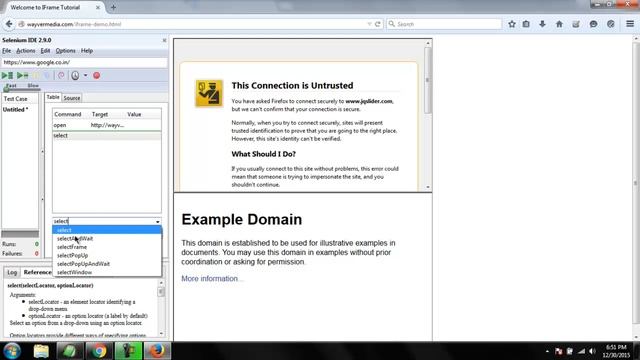Choose selectWindow from command list

coord(107,272)
